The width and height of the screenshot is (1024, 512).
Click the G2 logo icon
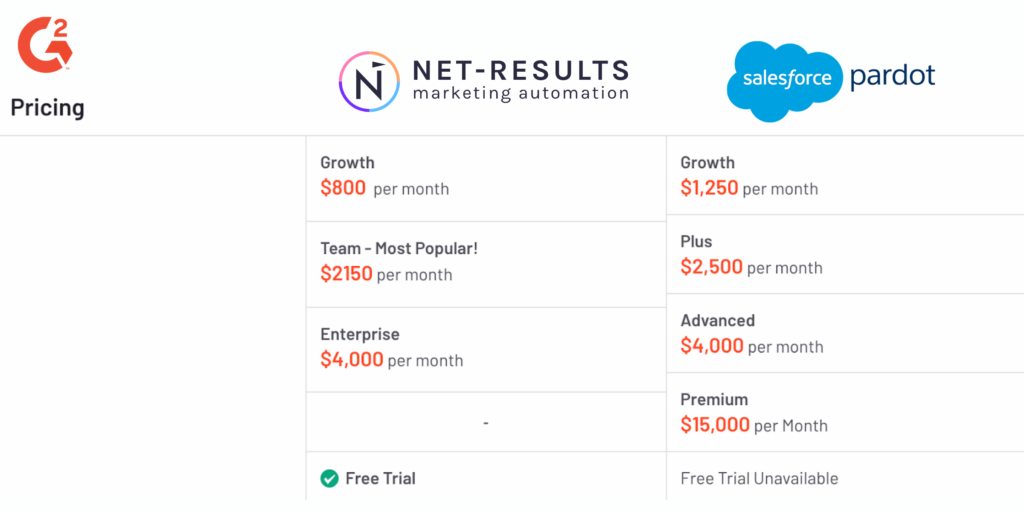[x=45, y=44]
